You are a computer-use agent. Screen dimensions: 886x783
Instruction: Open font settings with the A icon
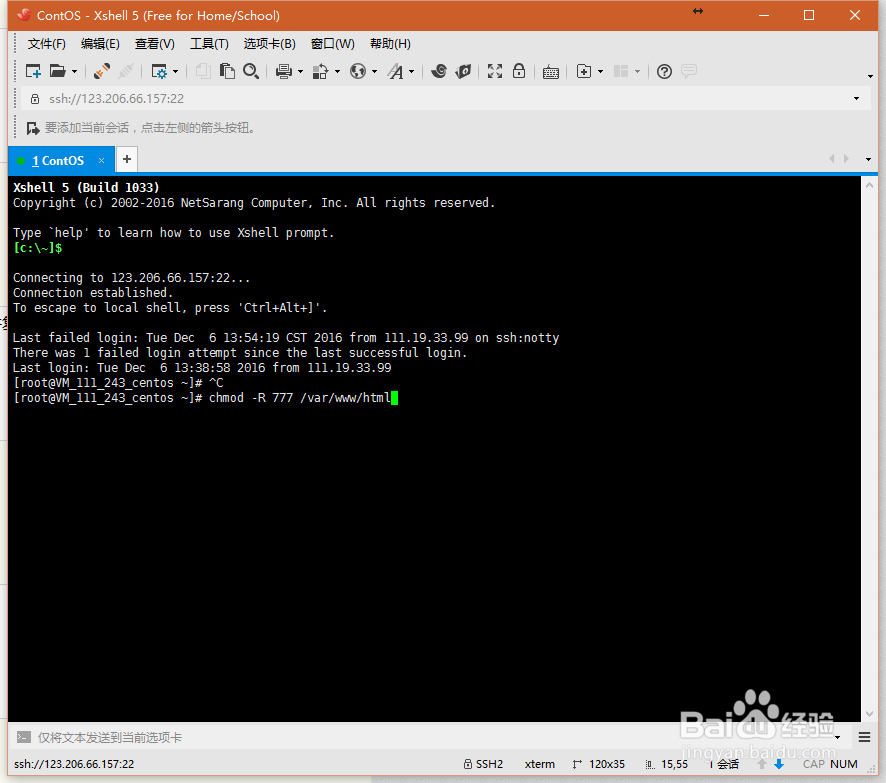pyautogui.click(x=397, y=71)
